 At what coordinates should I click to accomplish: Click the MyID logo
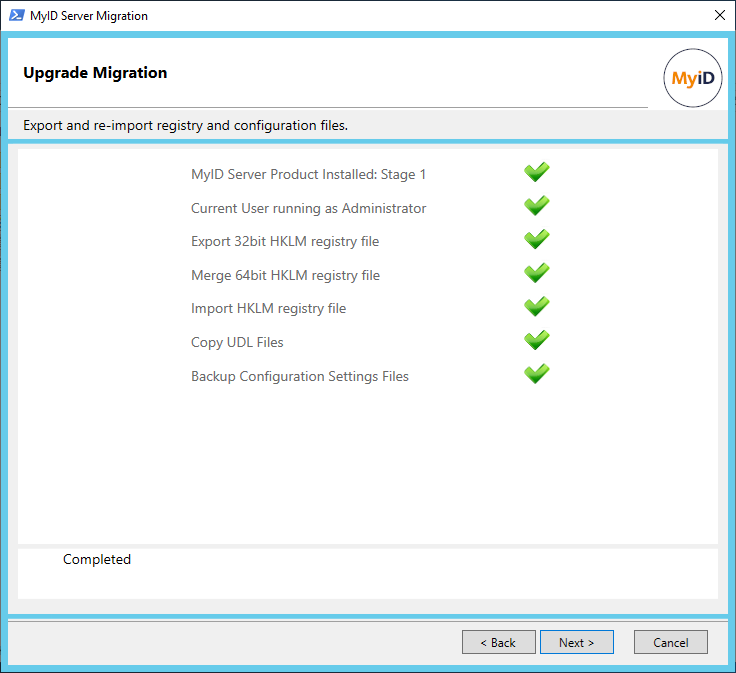pos(692,78)
